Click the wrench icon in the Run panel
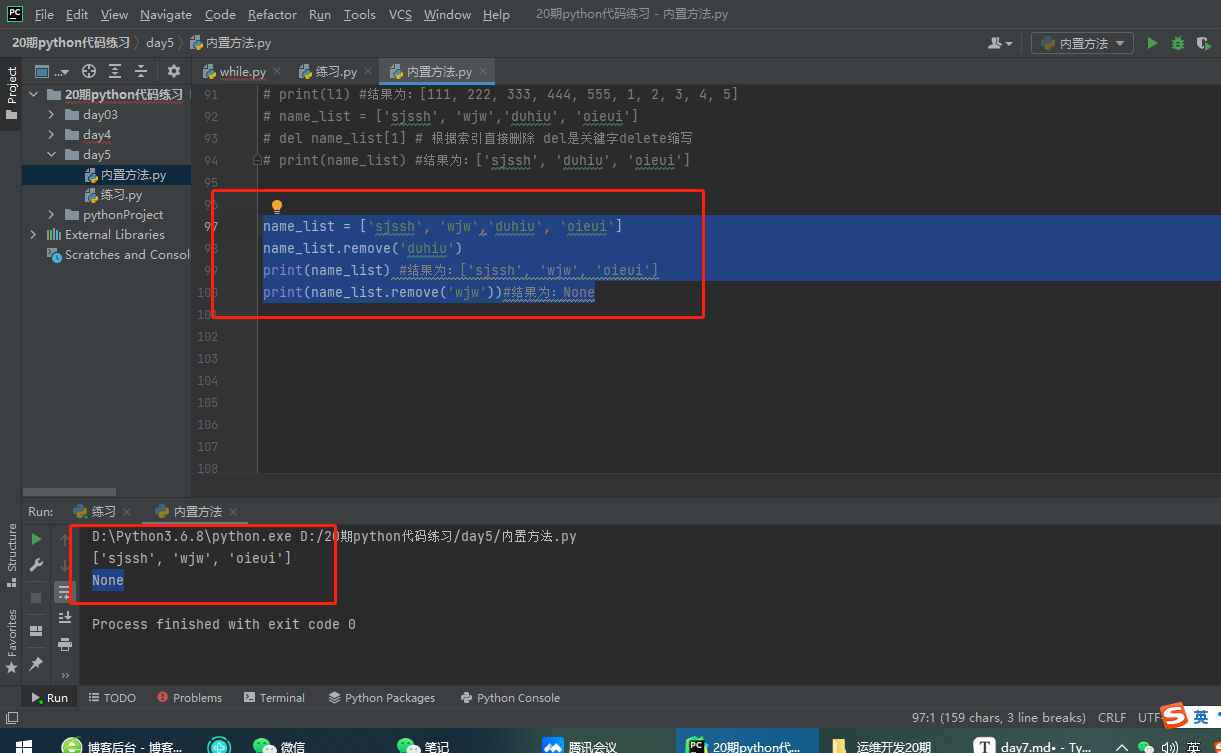 [36, 566]
